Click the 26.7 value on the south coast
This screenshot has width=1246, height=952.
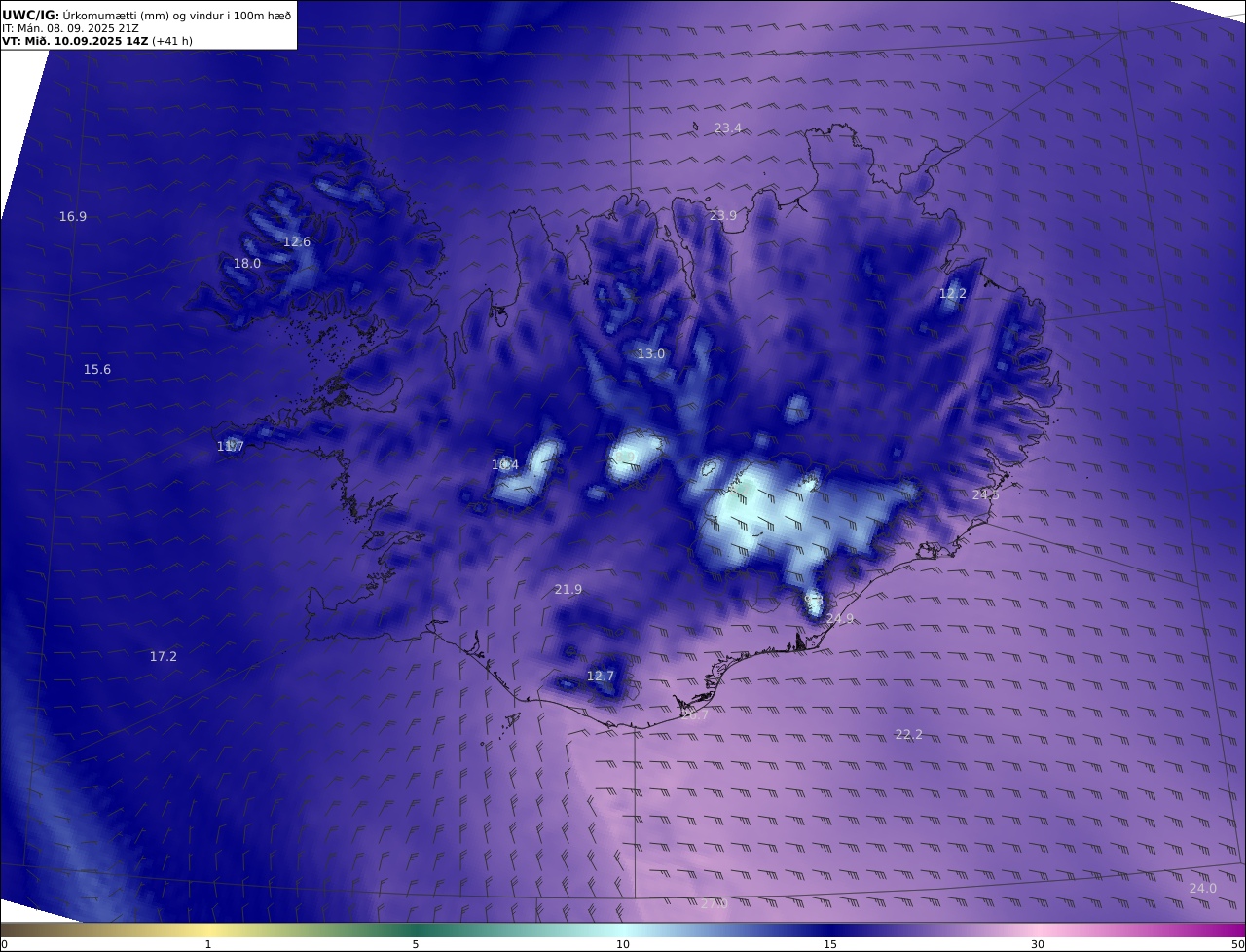696,714
